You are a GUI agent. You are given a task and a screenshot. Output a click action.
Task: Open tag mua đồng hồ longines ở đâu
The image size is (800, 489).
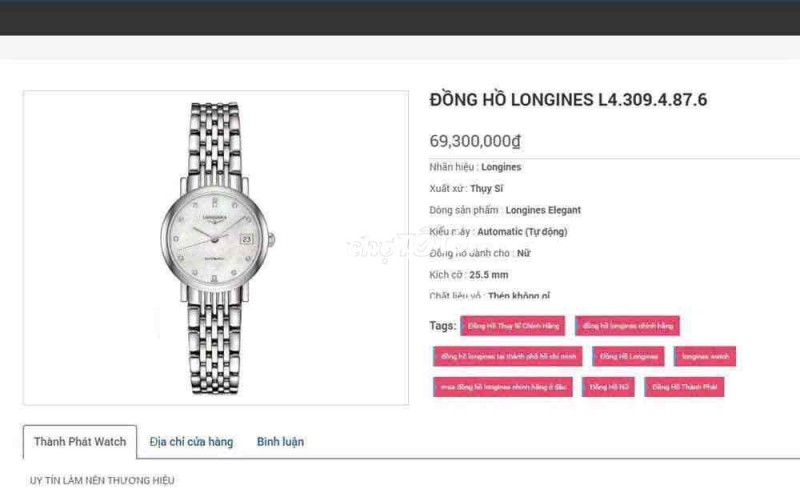click(x=503, y=387)
